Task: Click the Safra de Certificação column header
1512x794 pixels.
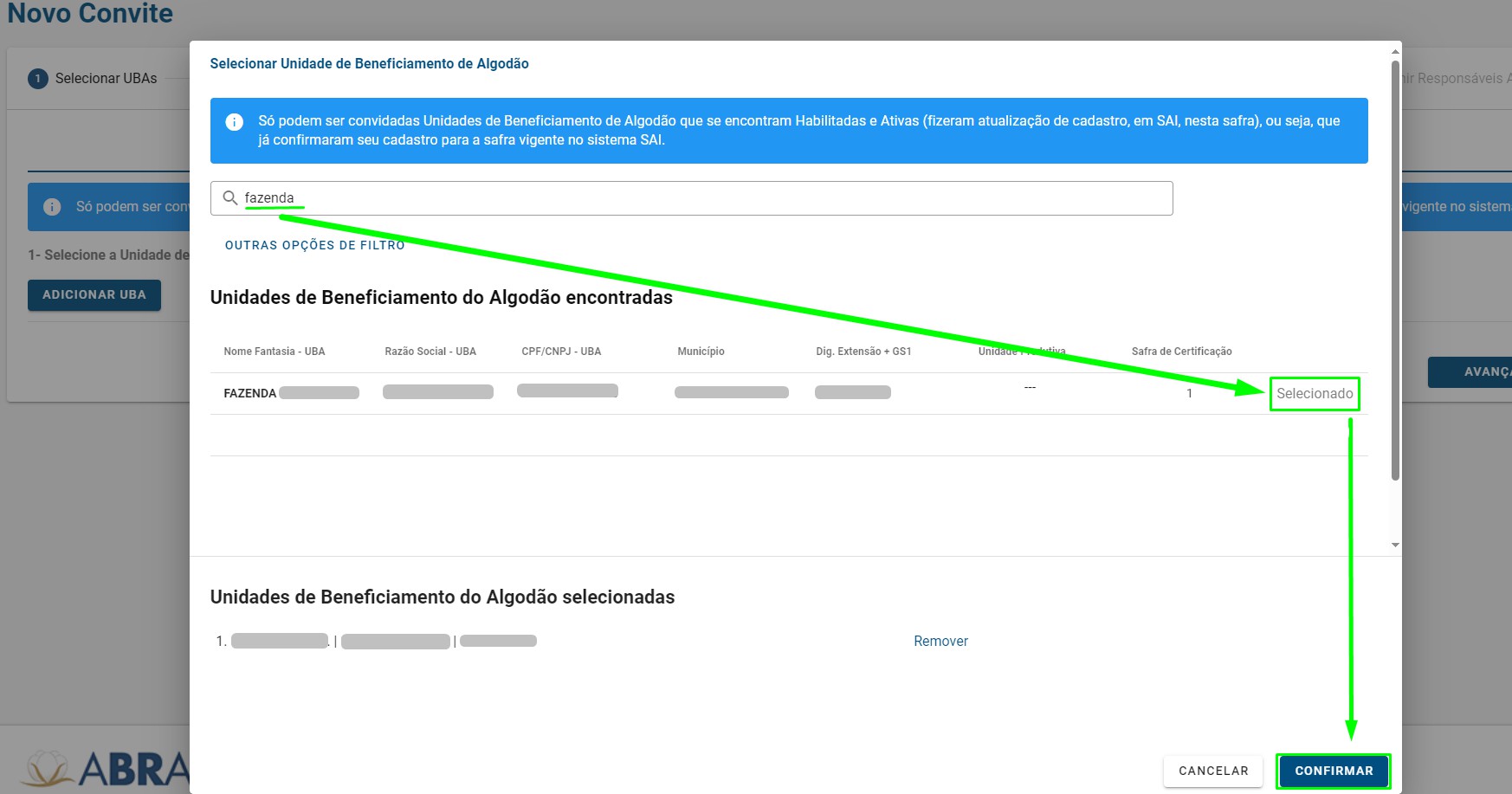Action: click(x=1181, y=352)
